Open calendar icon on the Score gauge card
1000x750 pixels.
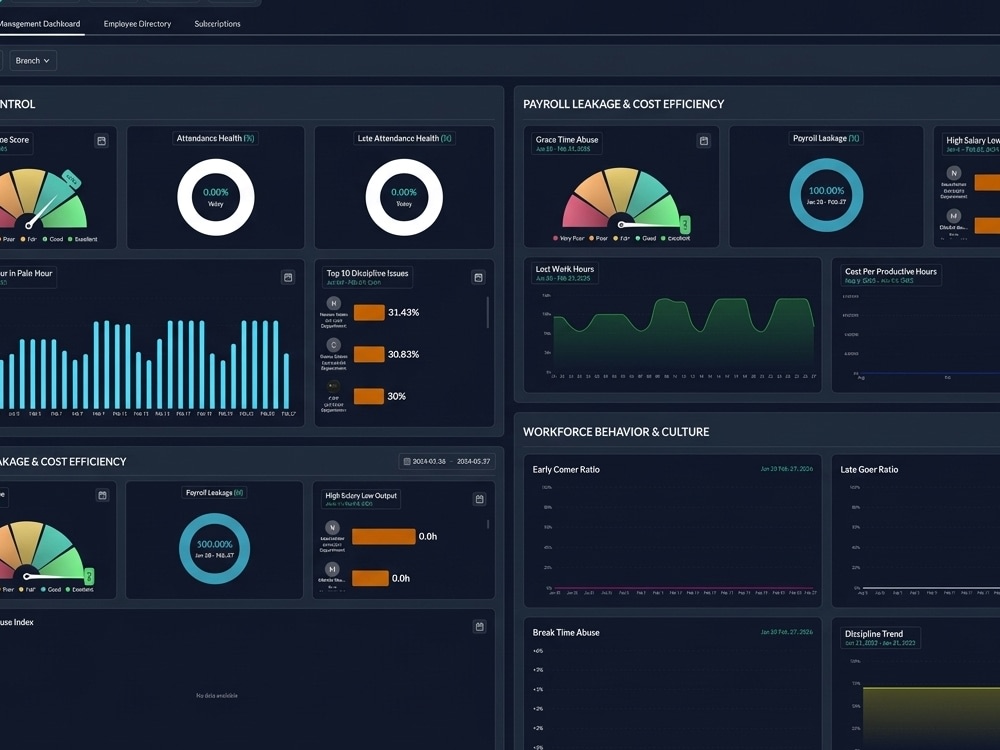(101, 141)
